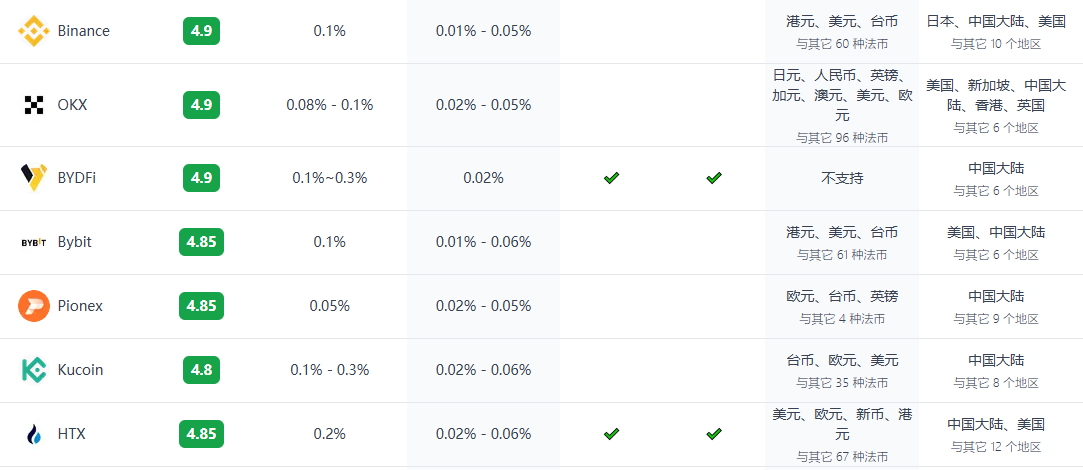Click the 4.85 rating badge for Bybit

(x=202, y=242)
